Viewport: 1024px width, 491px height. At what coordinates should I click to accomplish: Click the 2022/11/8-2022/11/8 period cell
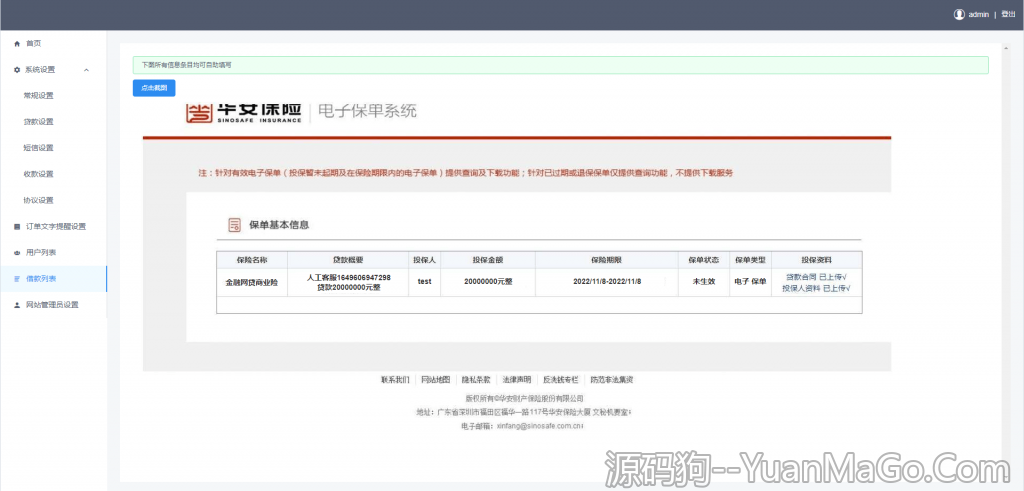pyautogui.click(x=607, y=282)
